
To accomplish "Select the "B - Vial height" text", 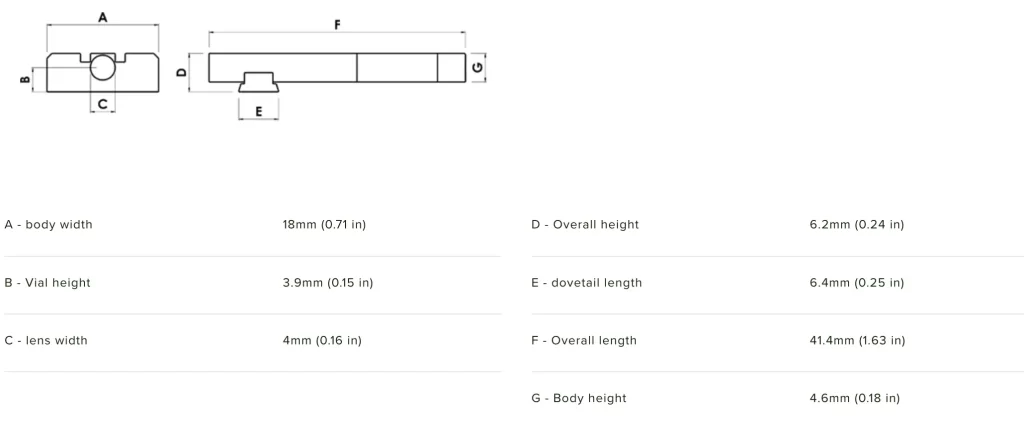I will click(47, 283).
